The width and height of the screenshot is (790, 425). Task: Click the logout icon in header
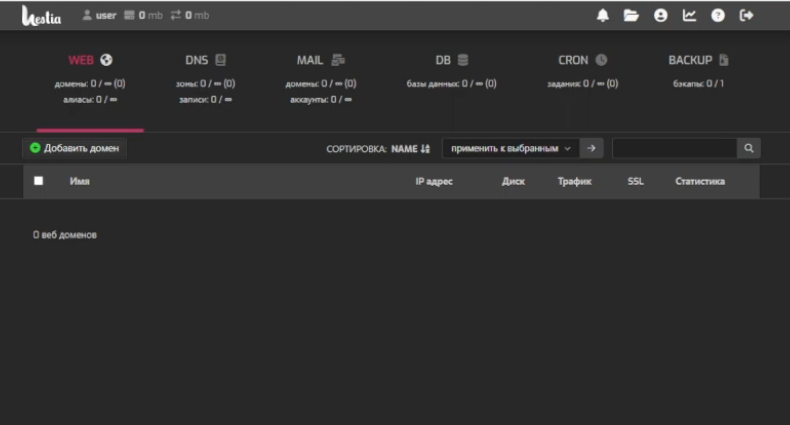[745, 15]
